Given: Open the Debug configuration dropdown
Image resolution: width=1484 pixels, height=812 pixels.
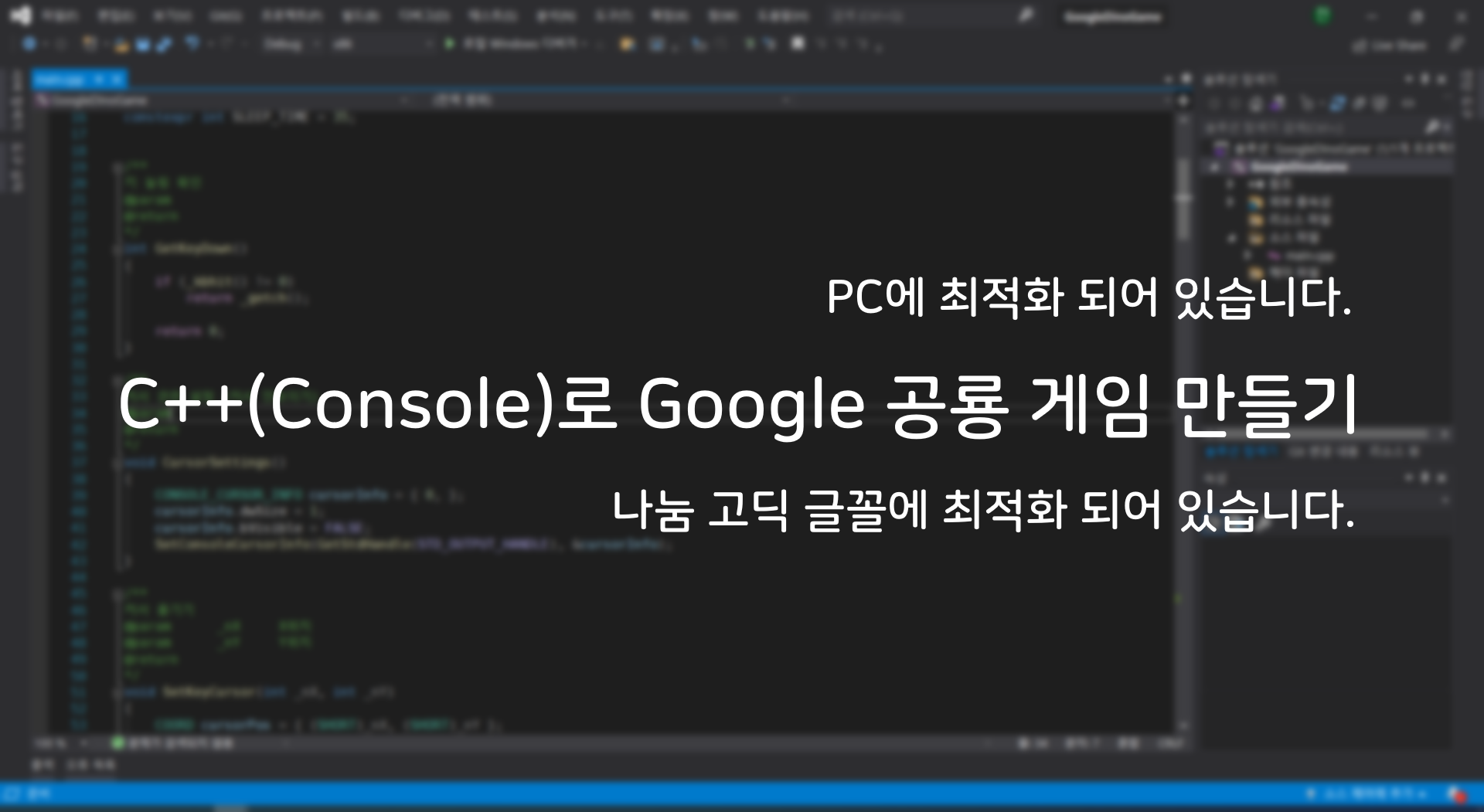Looking at the screenshot, I should pyautogui.click(x=291, y=45).
